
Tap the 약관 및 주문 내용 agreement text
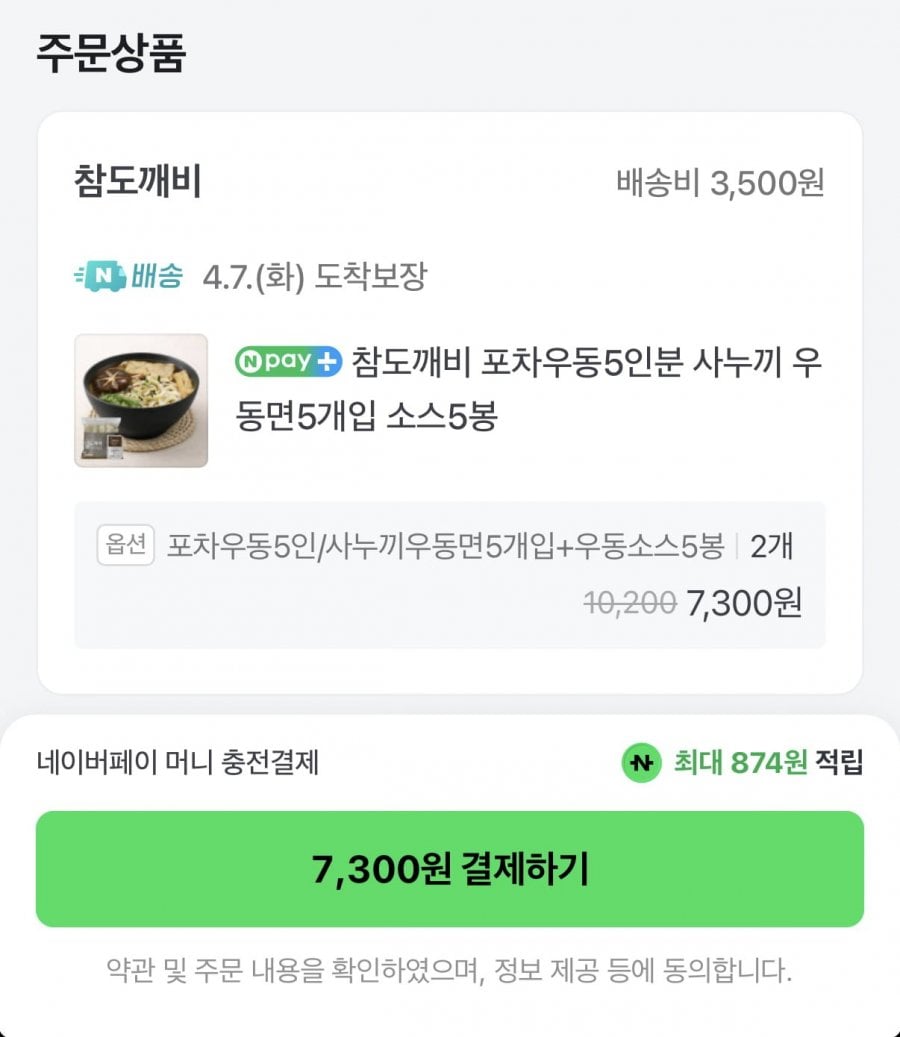[x=449, y=971]
